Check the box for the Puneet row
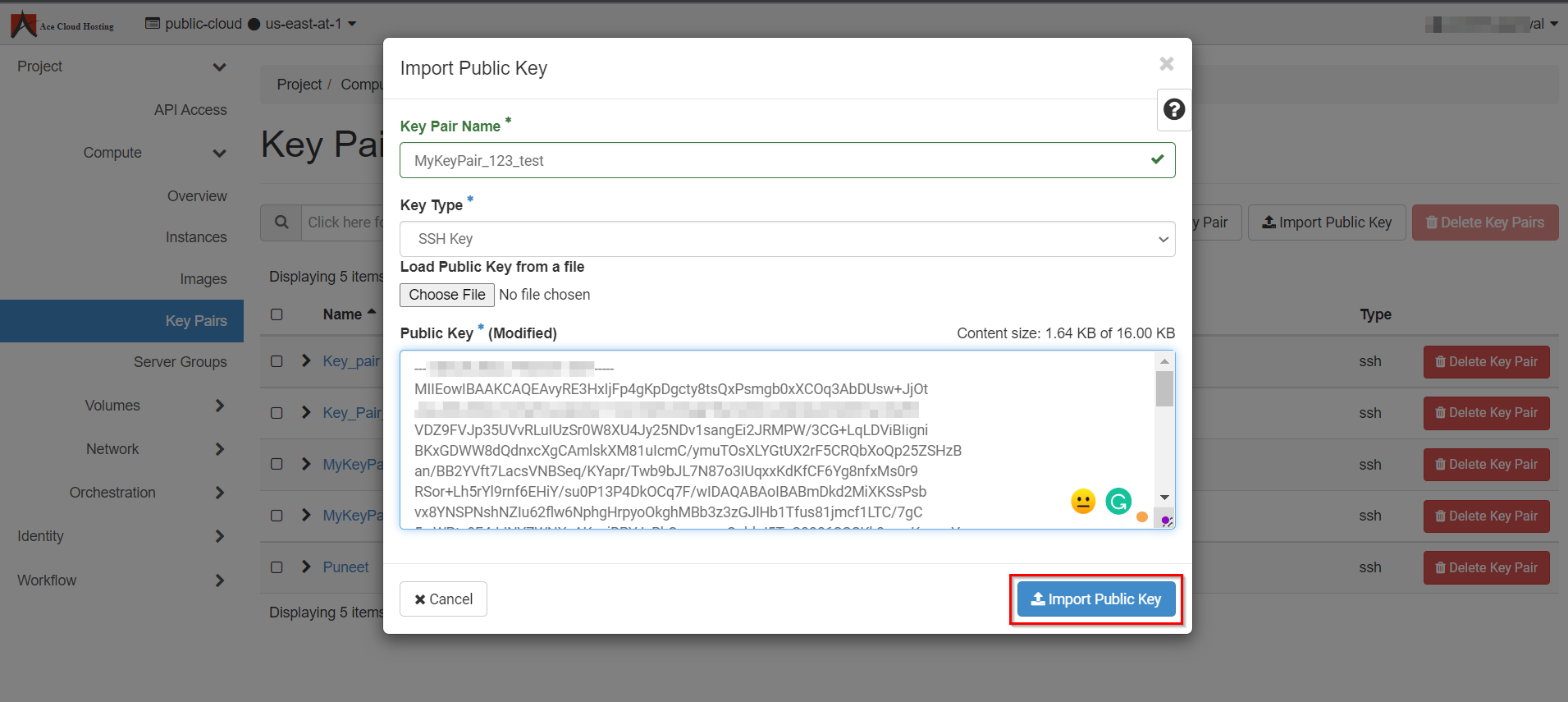The image size is (1568, 702). click(277, 567)
